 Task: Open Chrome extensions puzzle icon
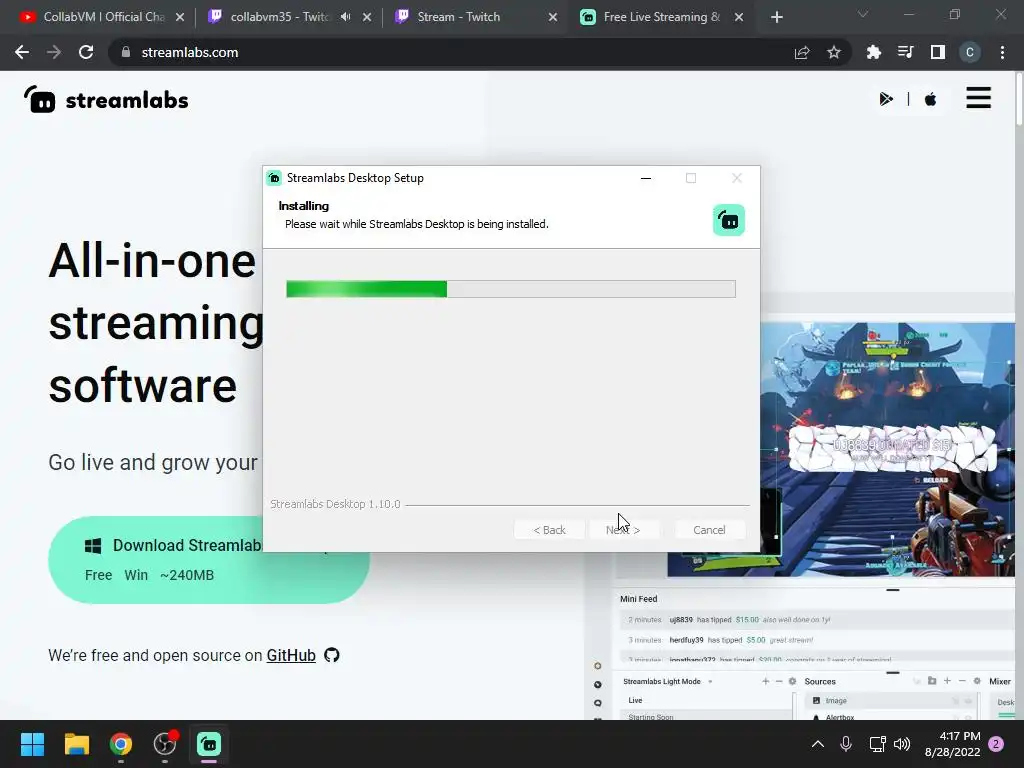click(873, 52)
